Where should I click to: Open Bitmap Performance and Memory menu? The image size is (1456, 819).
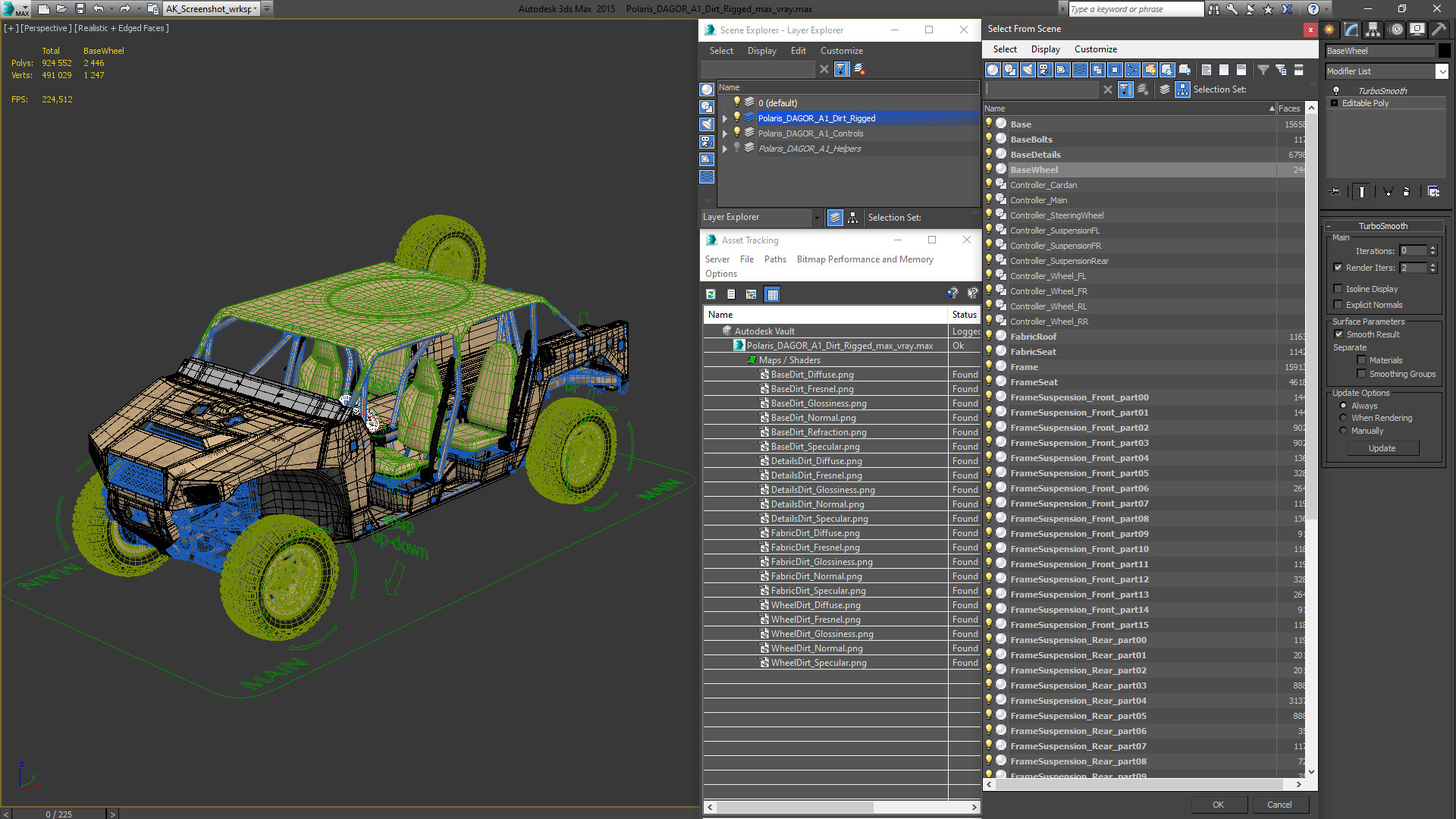[x=864, y=259]
